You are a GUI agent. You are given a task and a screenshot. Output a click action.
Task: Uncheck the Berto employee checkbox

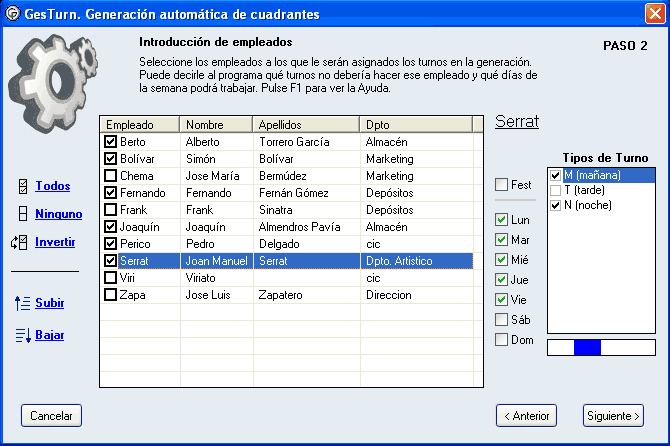[110, 142]
